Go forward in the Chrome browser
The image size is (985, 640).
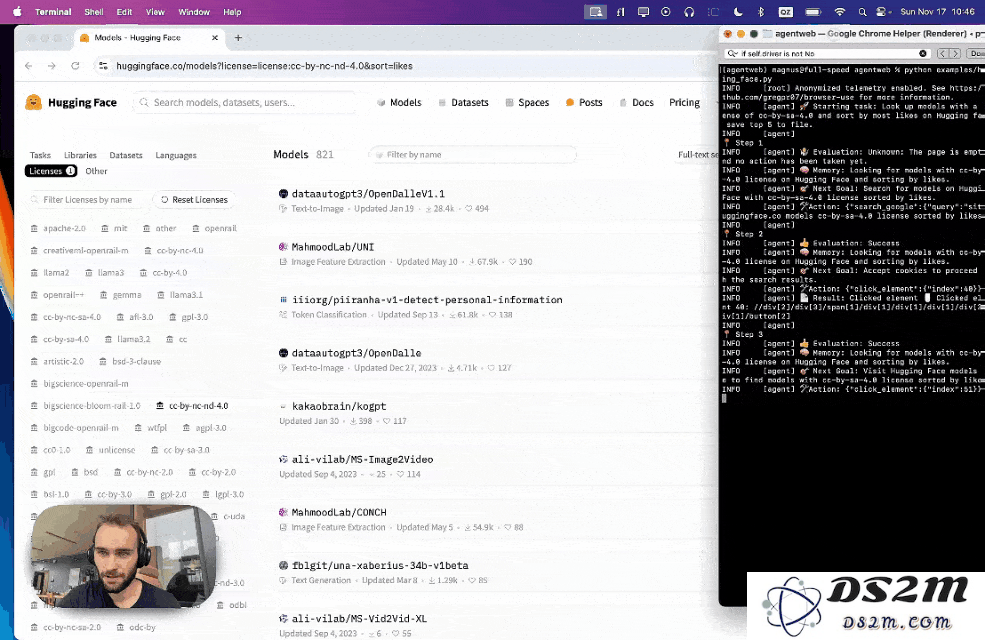click(52, 66)
